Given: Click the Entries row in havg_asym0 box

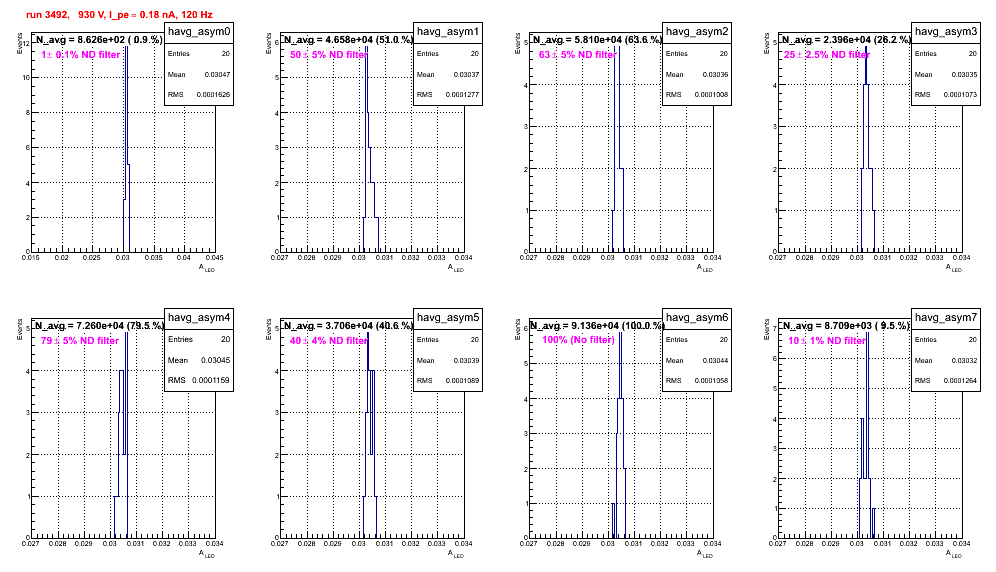Looking at the screenshot, I should [199, 54].
